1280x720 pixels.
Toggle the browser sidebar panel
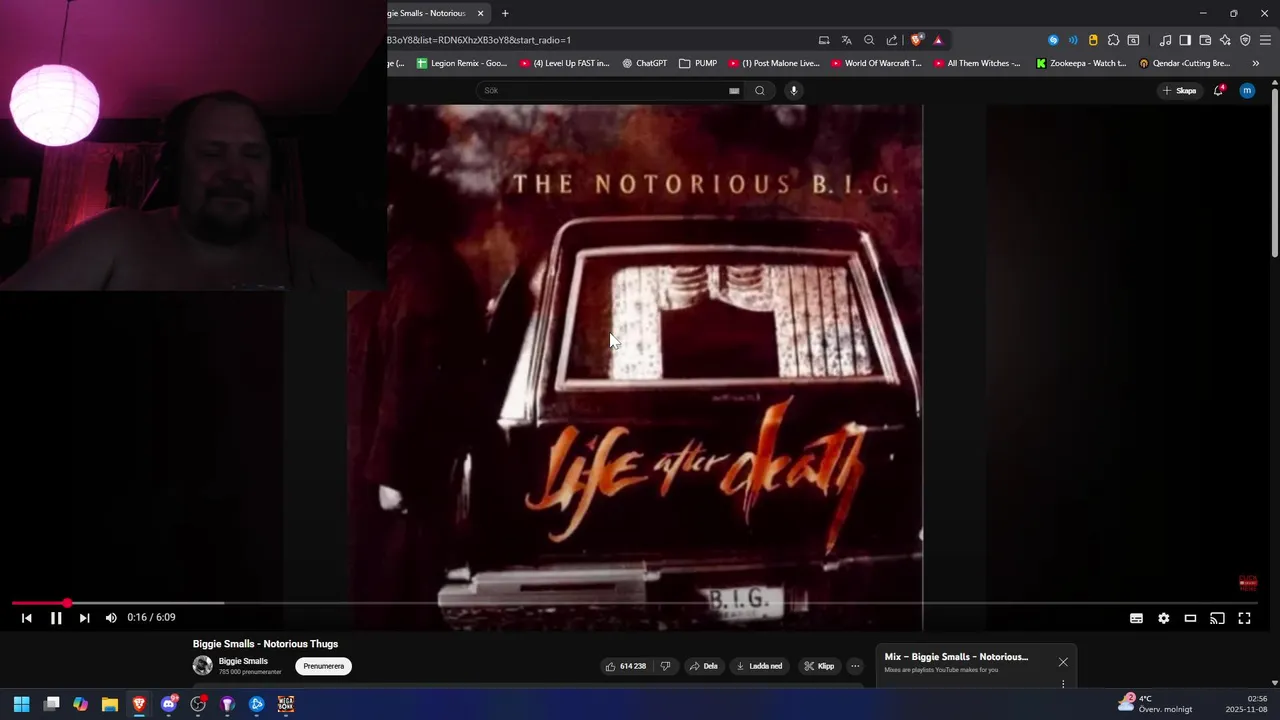coord(1185,40)
